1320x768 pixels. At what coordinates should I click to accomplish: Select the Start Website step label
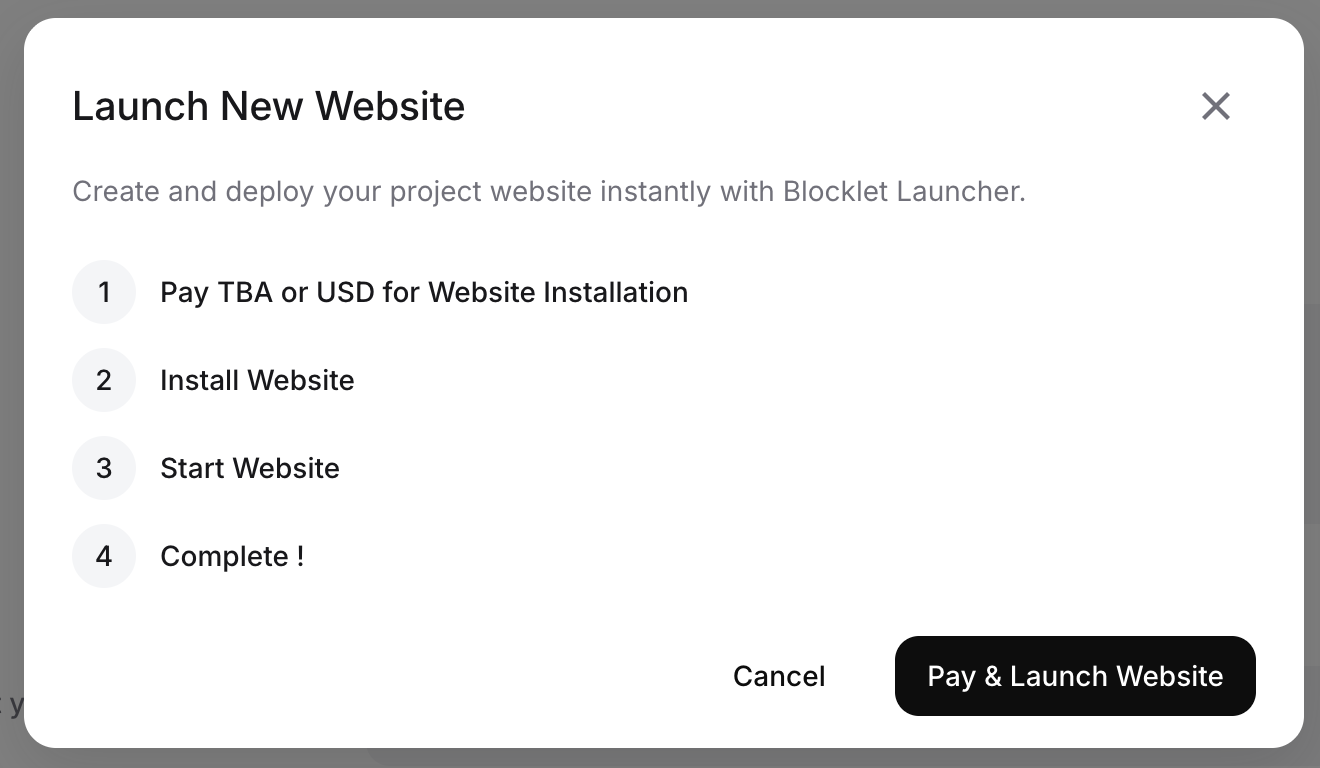click(x=250, y=468)
